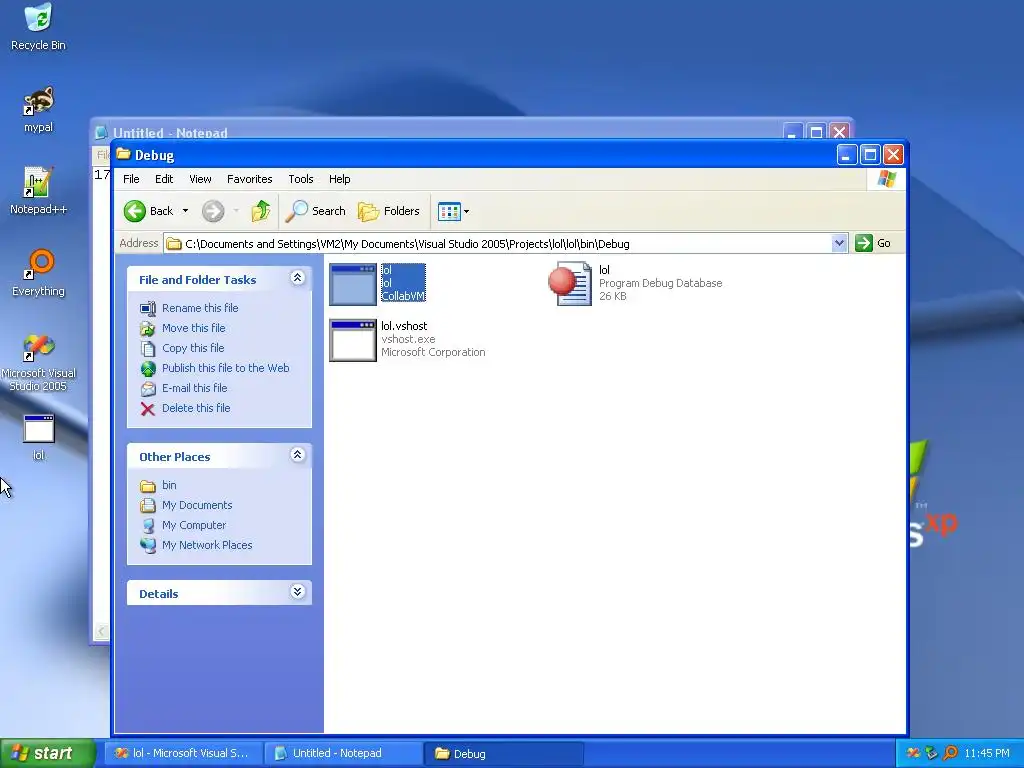
Task: Click the Visual Studio tray icon
Action: pyautogui.click(x=913, y=753)
